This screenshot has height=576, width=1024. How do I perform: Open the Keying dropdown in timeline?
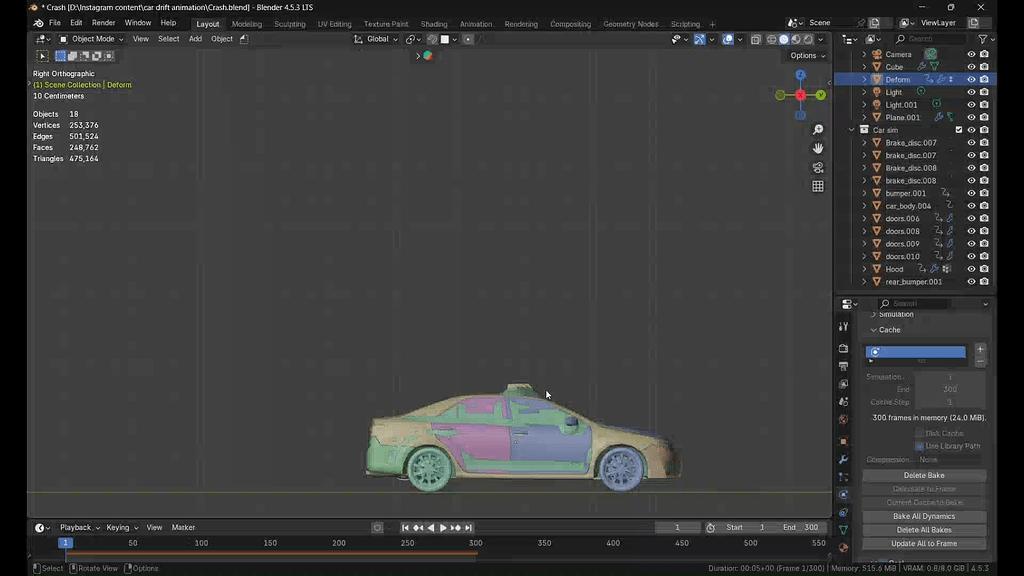122,528
